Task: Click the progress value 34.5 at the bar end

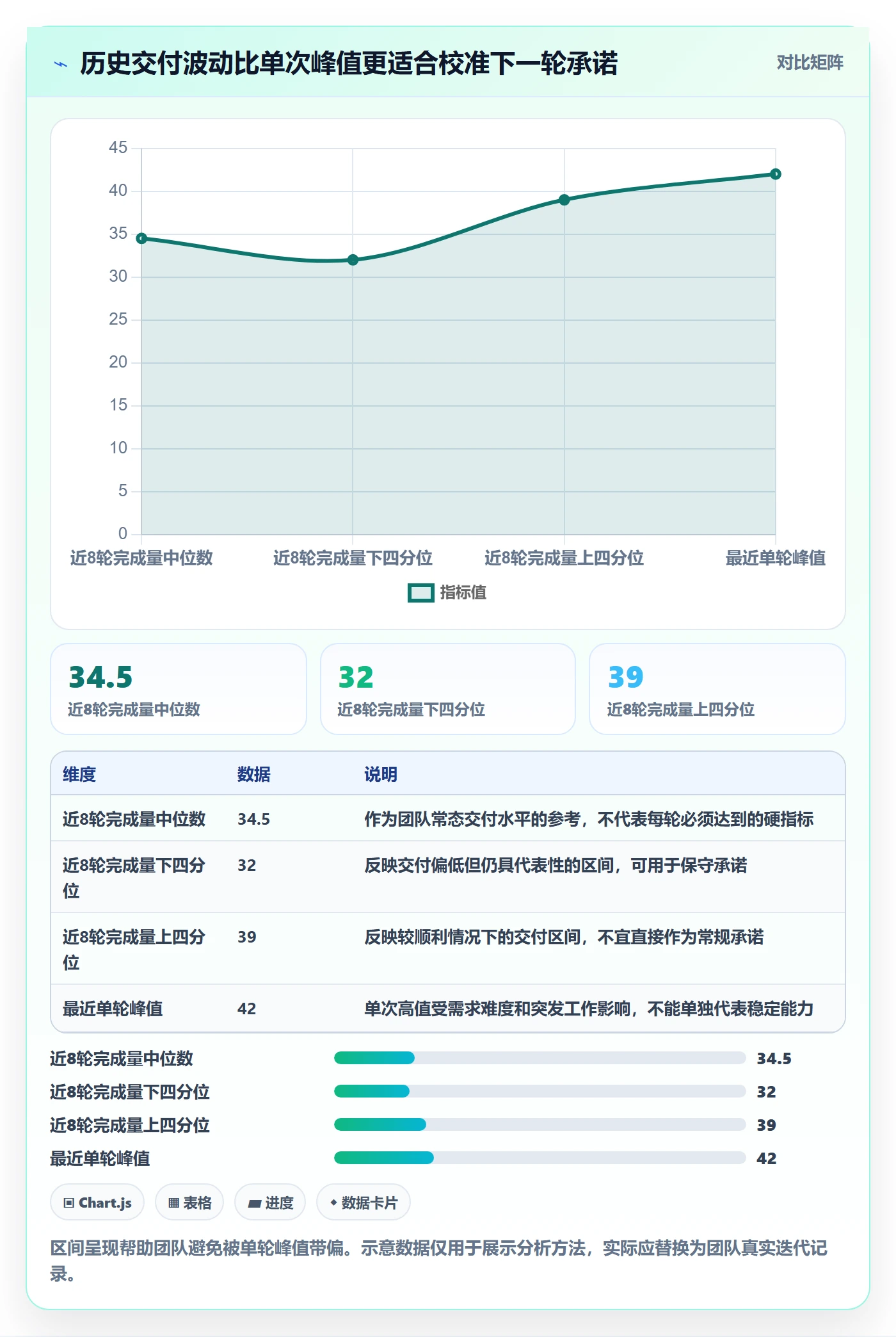Action: pyautogui.click(x=774, y=1058)
